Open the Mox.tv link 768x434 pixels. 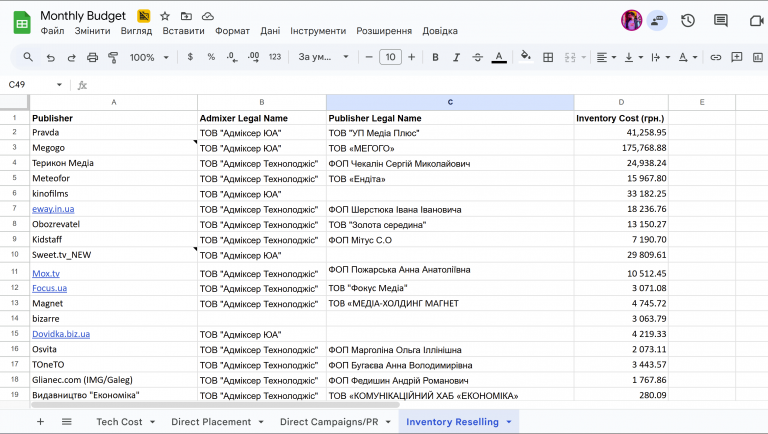coord(46,273)
